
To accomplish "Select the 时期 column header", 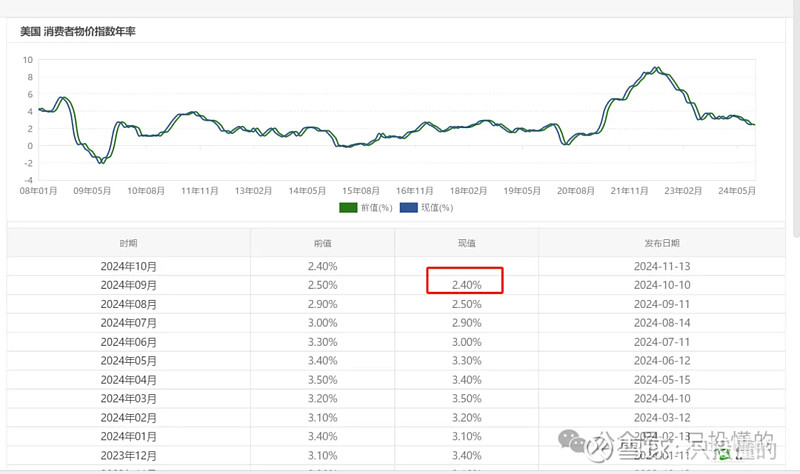I will tap(129, 243).
